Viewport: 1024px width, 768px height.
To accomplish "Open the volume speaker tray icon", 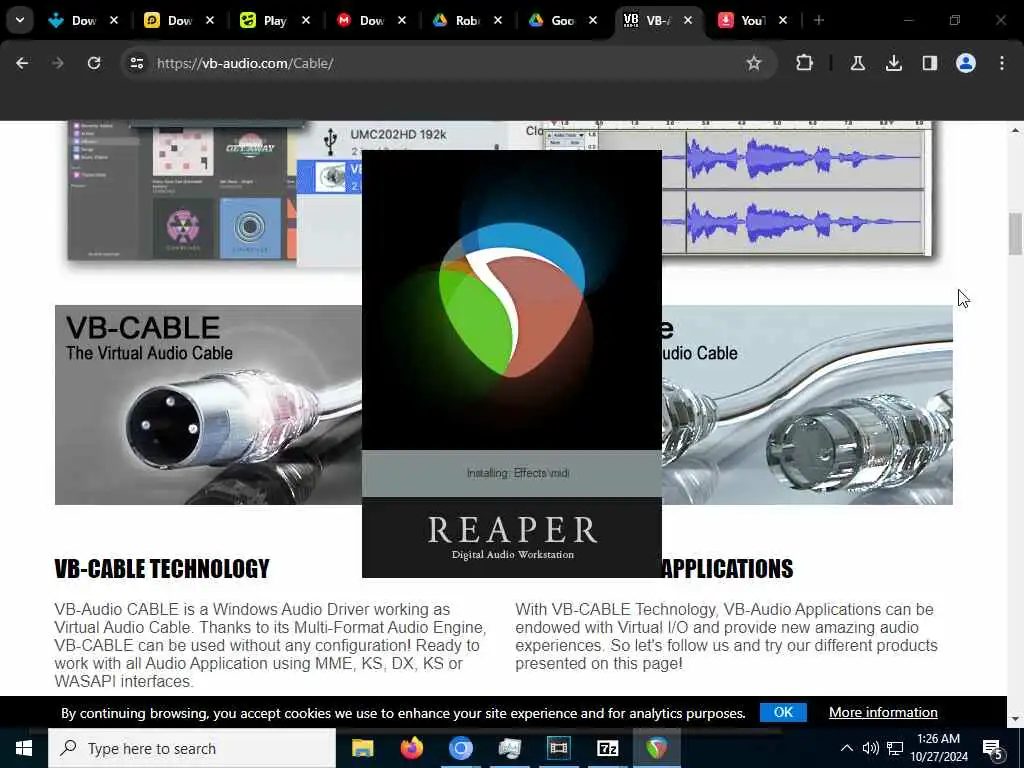I will tap(870, 748).
